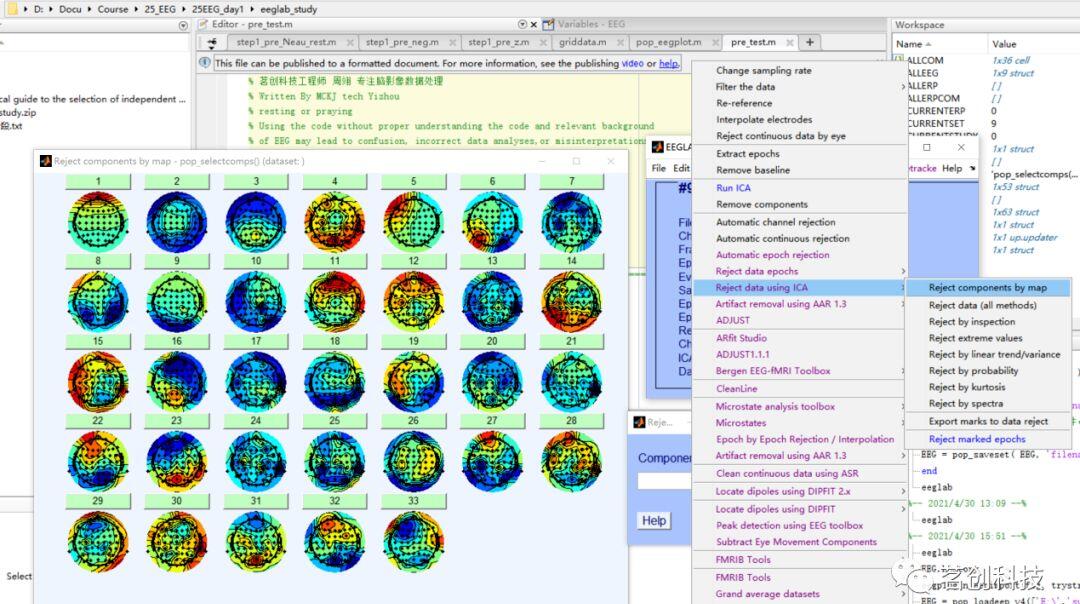The image size is (1080, 604).
Task: Expand Microstate analysis toolbox submenu
Action: [800, 406]
